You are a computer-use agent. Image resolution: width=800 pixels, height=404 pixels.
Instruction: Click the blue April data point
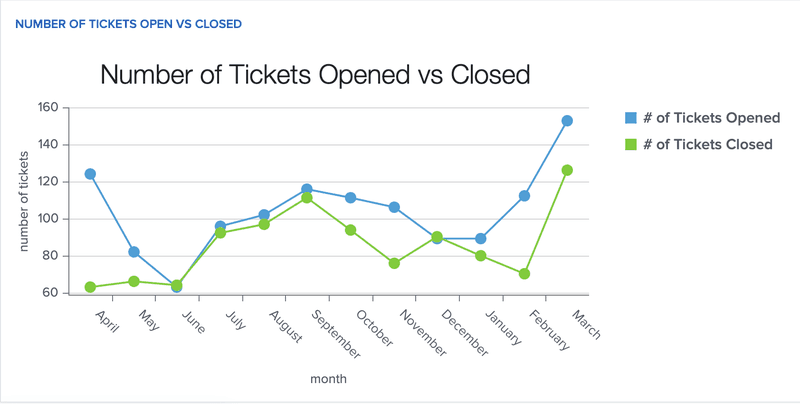click(x=90, y=174)
